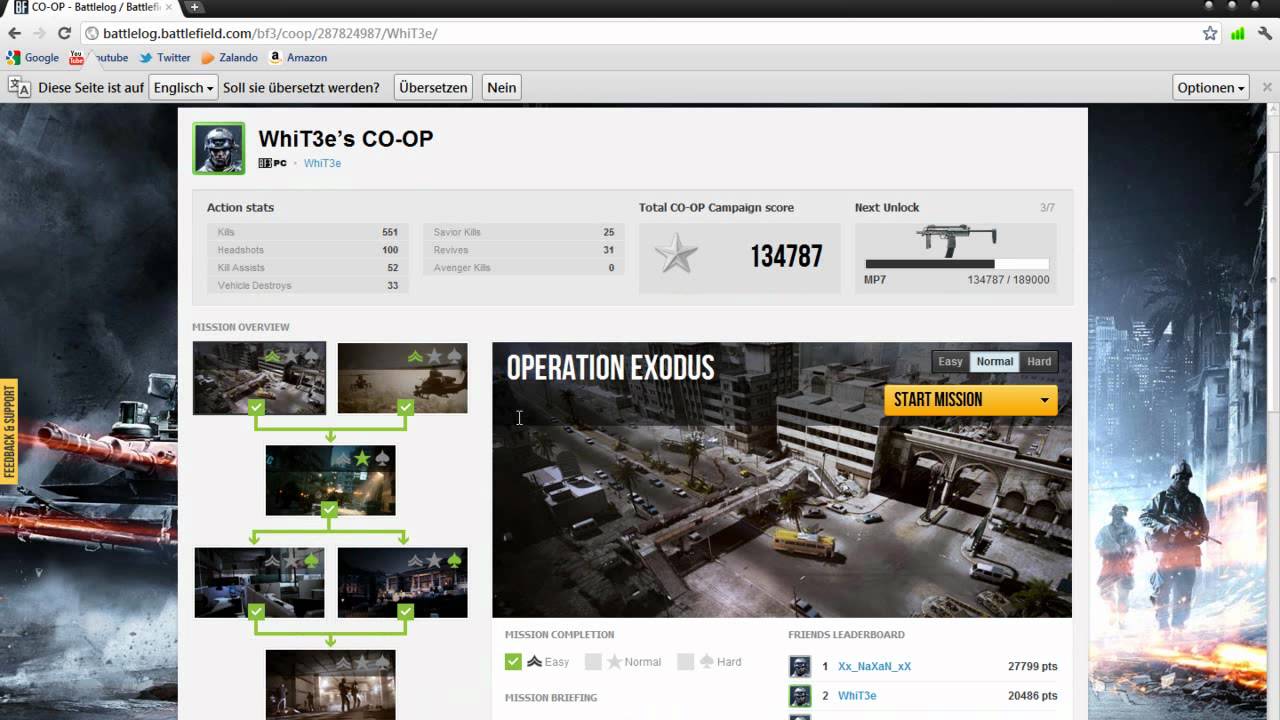Click the Kills stat row showing 551
This screenshot has width=1280, height=720.
(307, 232)
